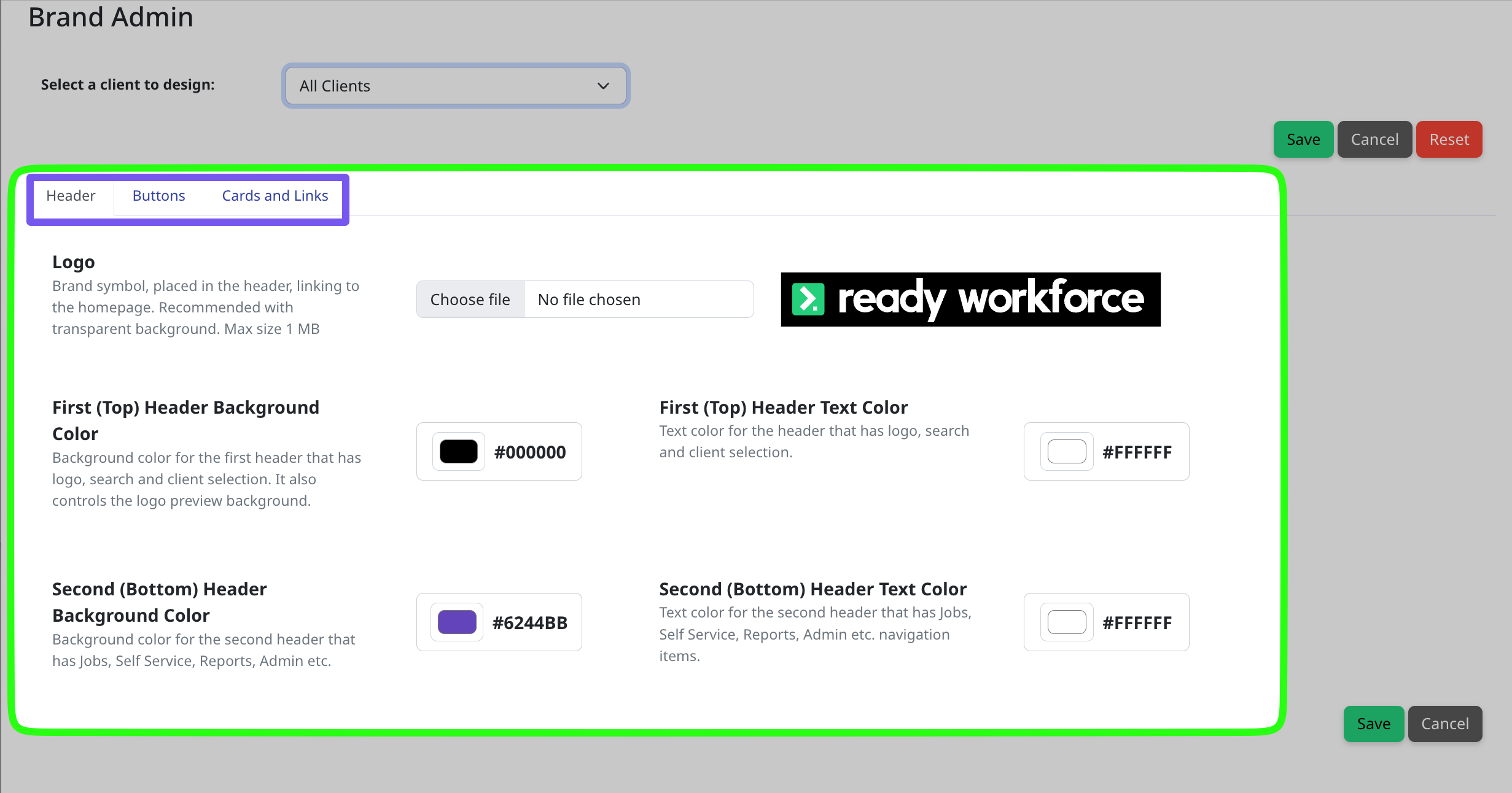1512x793 pixels.
Task: Click the bottom Save button
Action: 1373,724
